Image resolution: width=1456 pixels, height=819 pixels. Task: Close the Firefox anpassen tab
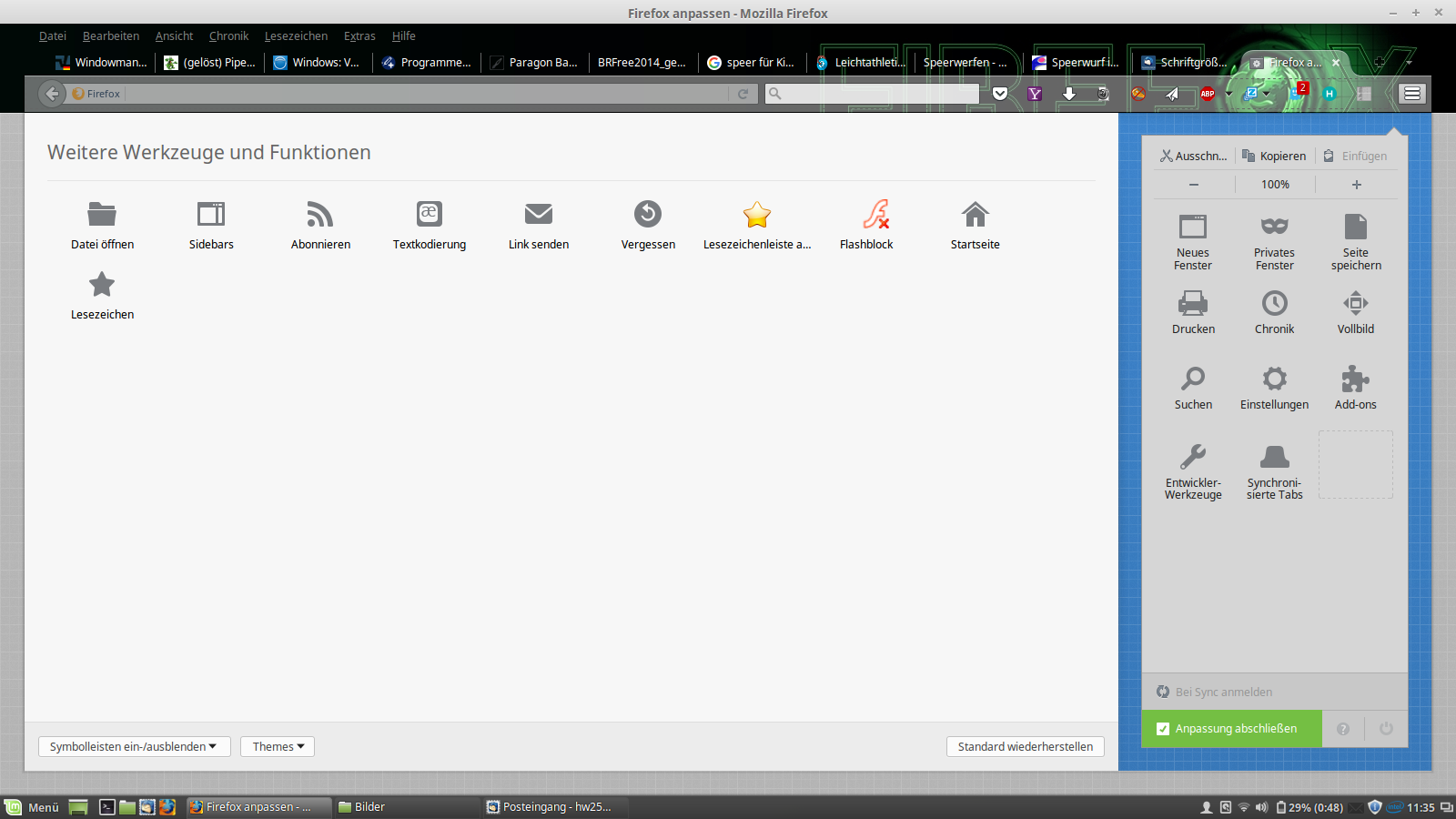pyautogui.click(x=1336, y=63)
